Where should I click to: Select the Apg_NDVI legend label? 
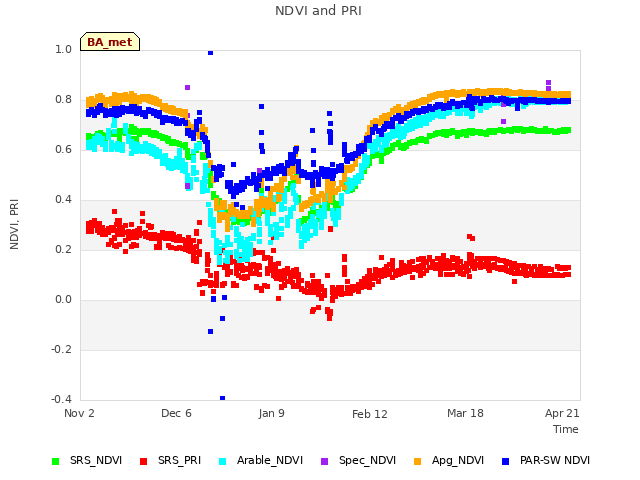458,460
